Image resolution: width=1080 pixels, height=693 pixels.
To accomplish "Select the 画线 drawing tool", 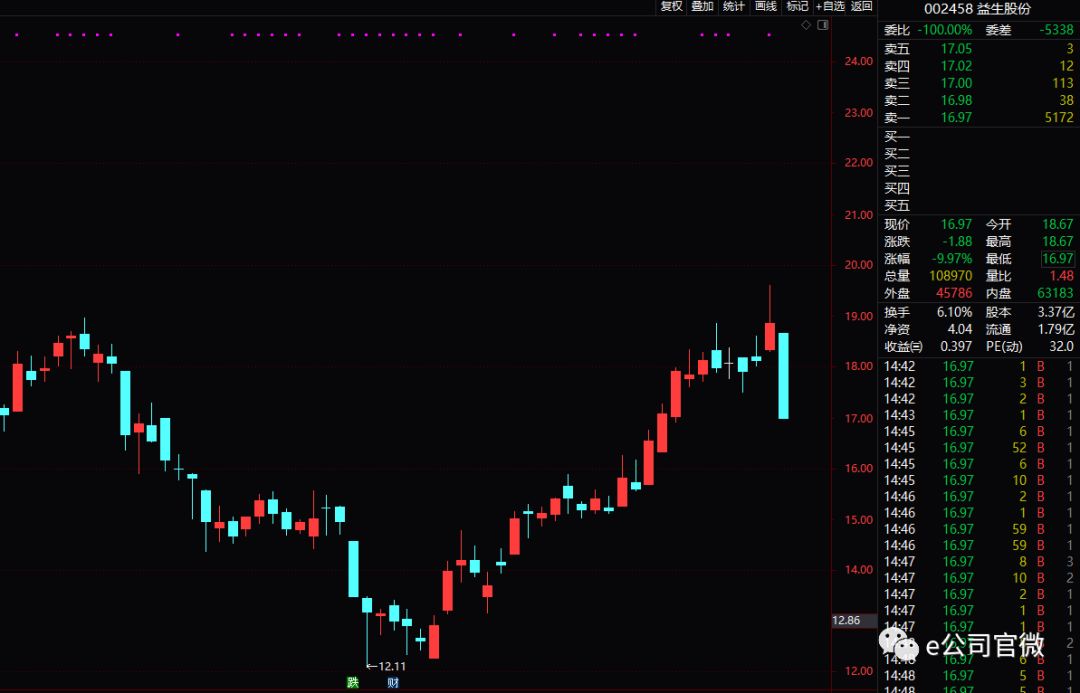I will tap(765, 6).
